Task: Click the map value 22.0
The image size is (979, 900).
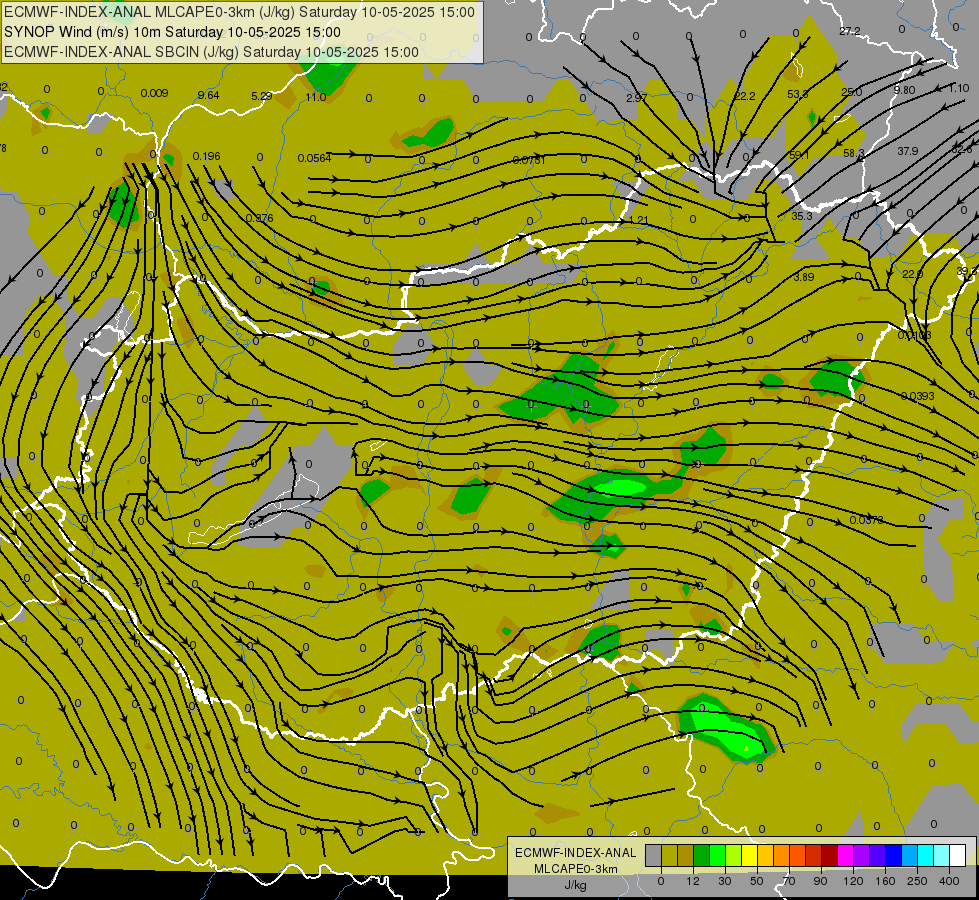Action: (912, 274)
